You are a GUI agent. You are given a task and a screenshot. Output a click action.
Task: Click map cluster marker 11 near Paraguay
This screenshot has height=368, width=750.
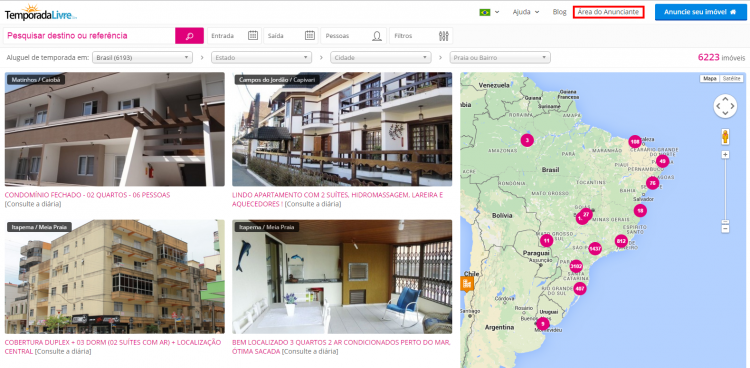point(546,240)
